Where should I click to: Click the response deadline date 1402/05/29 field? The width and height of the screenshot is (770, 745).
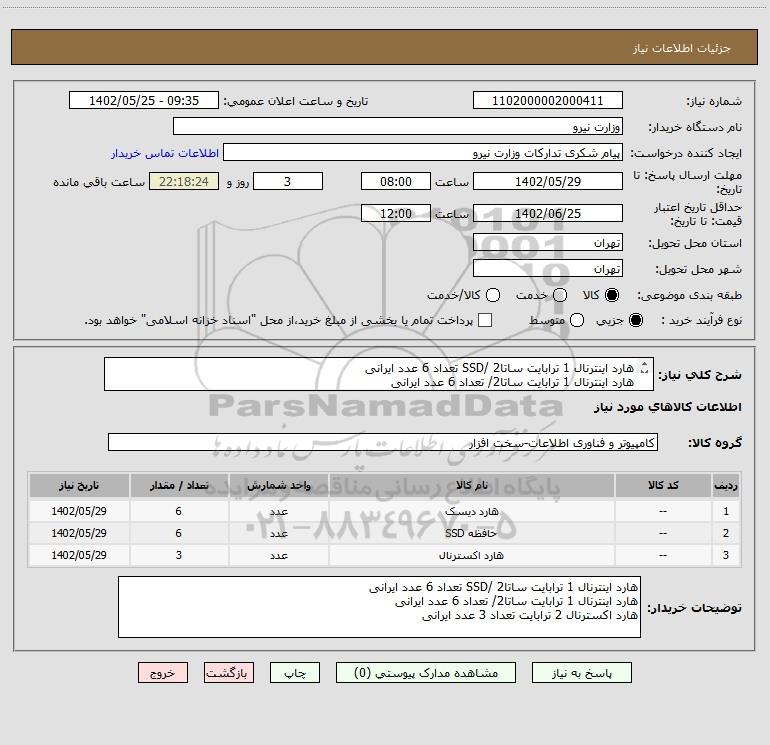548,181
